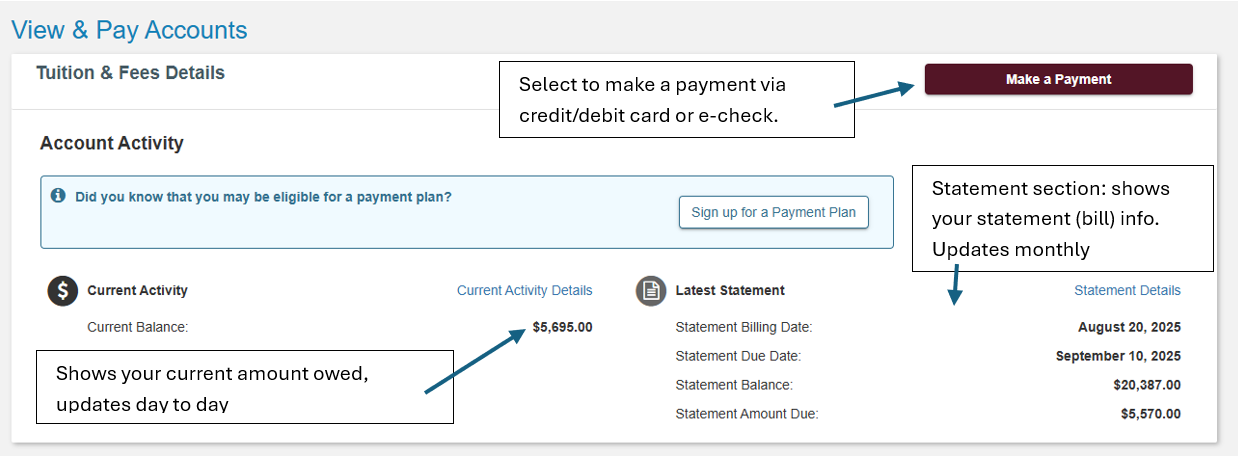Screen dimensions: 1238x456
Task: Click the Account Activity section title
Action: coord(112,143)
